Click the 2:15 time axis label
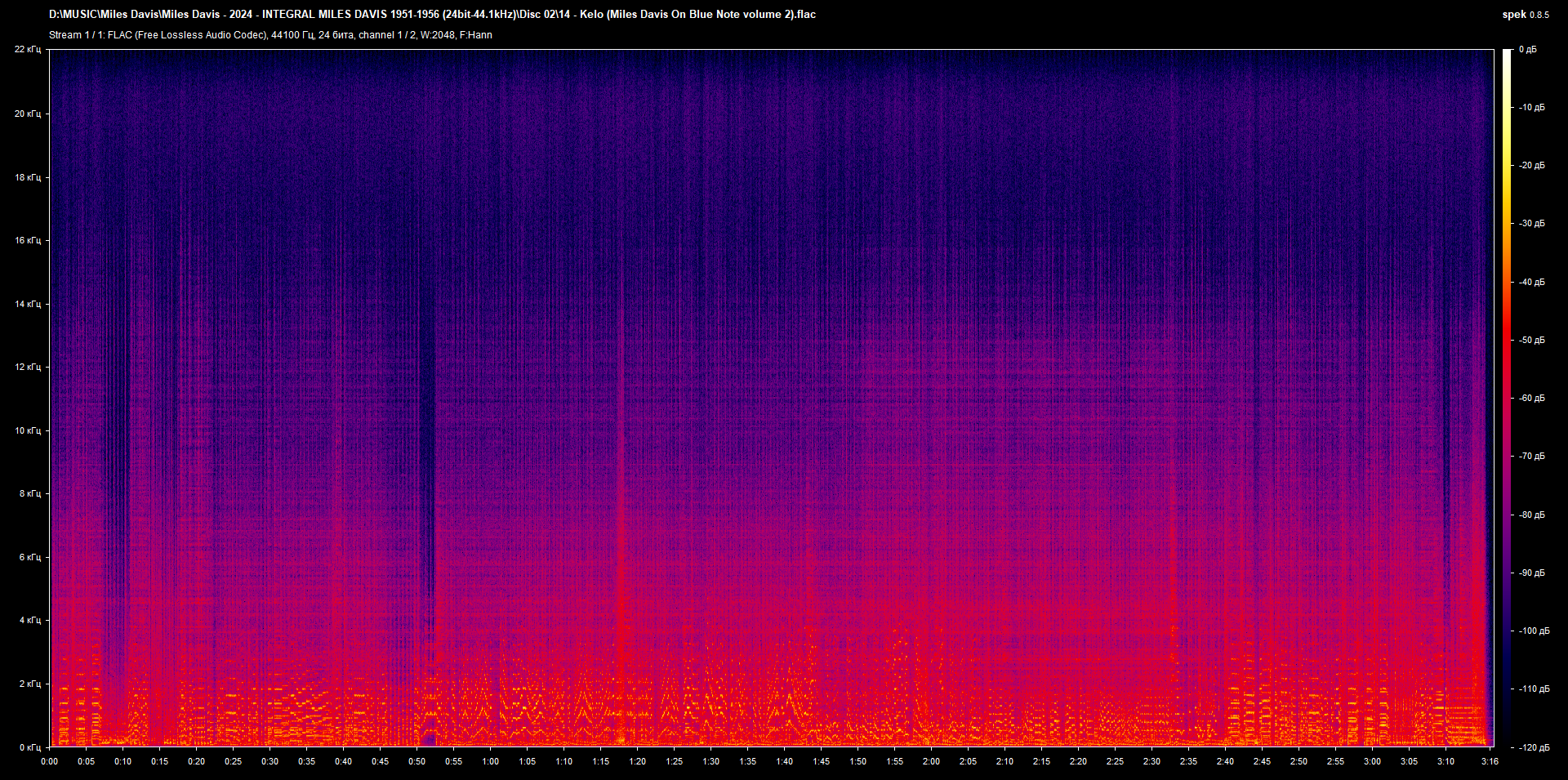Screen dimensions: 1568x780 coord(1041,761)
